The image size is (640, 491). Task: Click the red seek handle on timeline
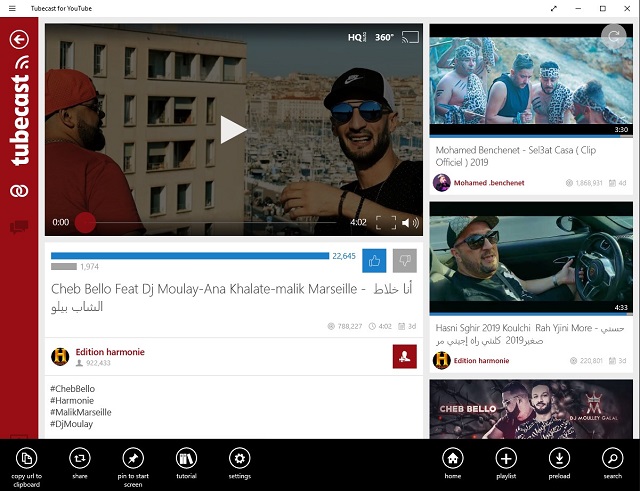point(85,222)
